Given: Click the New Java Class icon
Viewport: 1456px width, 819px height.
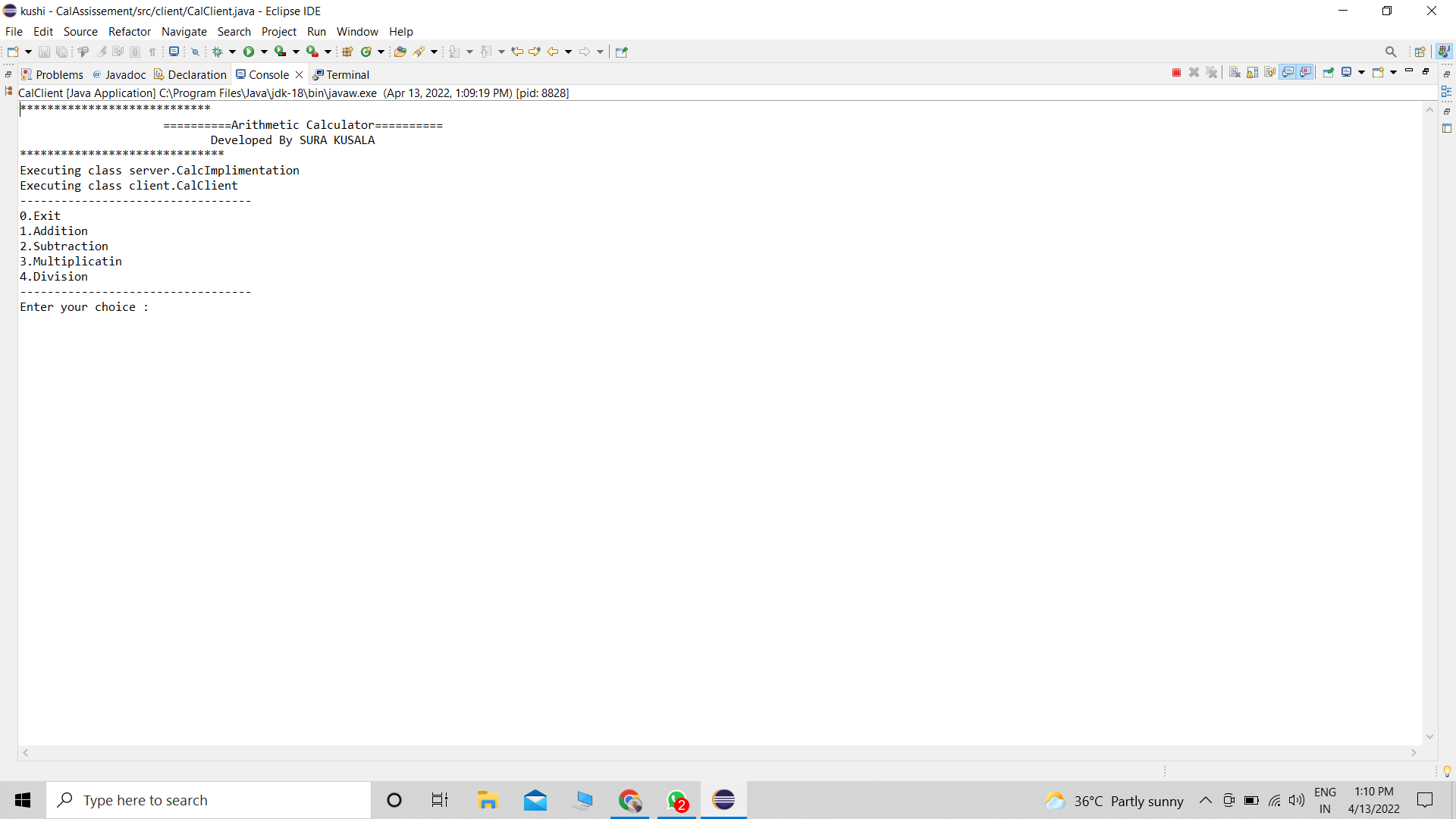Looking at the screenshot, I should point(366,52).
